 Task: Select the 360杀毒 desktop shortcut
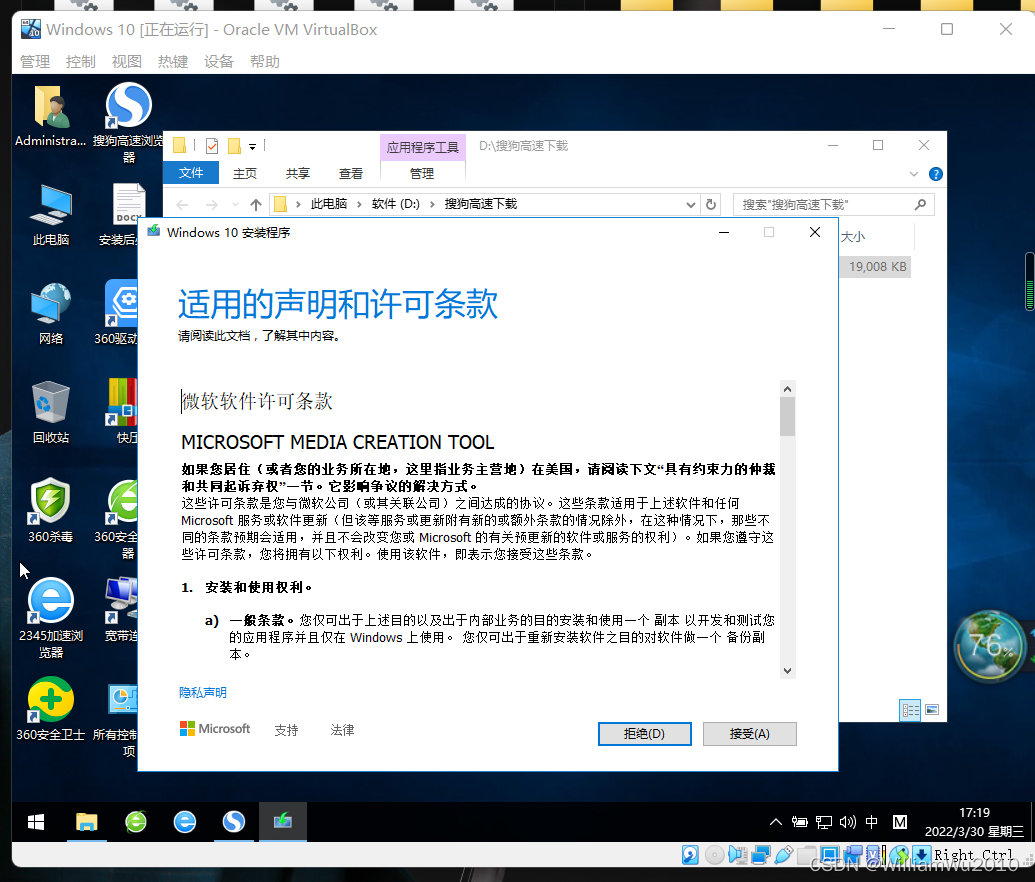[x=51, y=510]
